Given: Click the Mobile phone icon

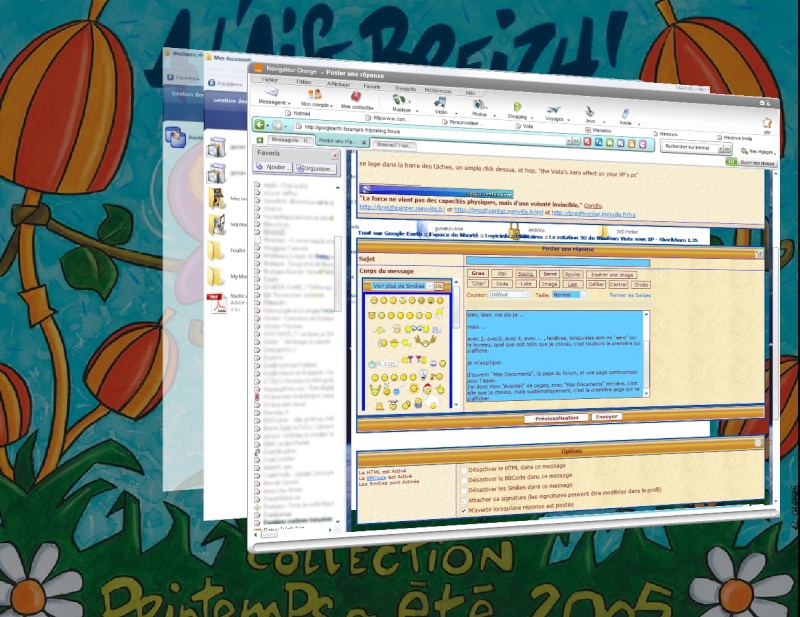Looking at the screenshot, I should [x=625, y=114].
